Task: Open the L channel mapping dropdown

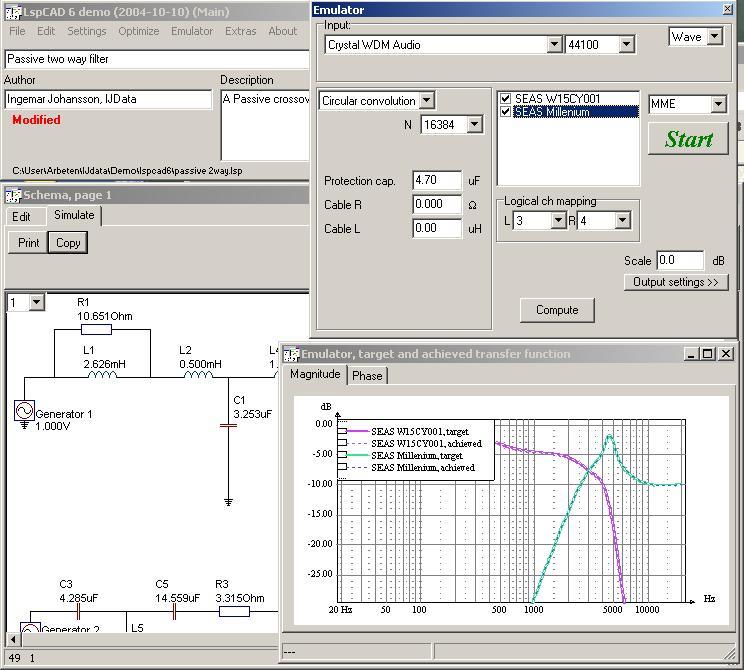Action: coord(558,221)
